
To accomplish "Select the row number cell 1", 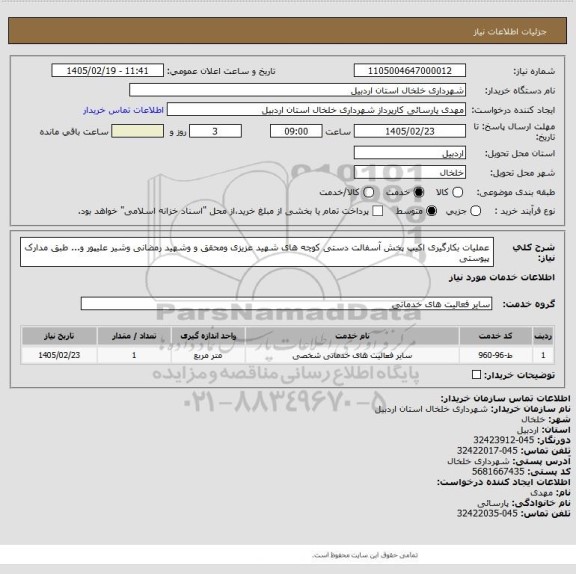I will tap(543, 355).
